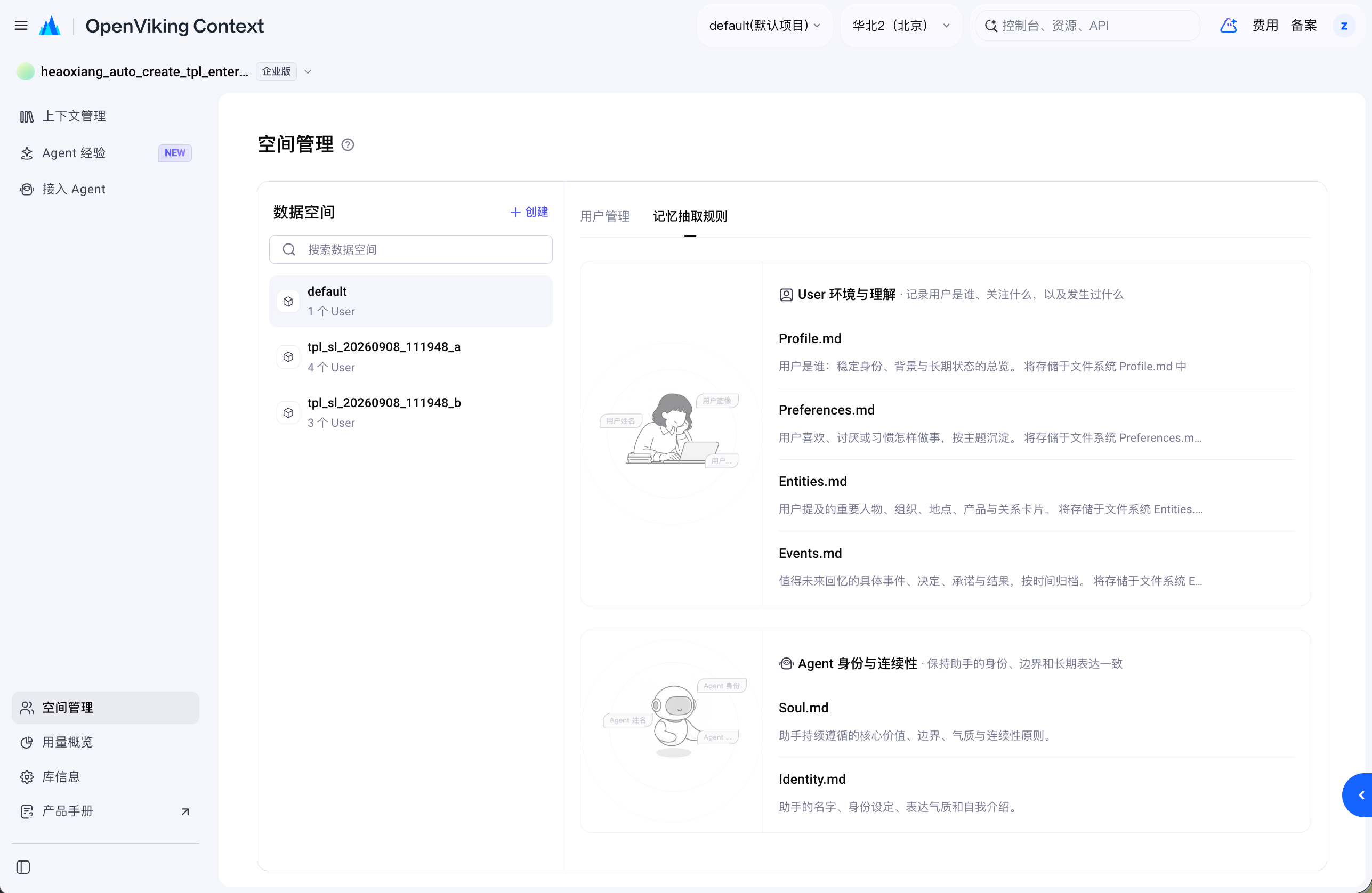The height and width of the screenshot is (893, 1372).
Task: Click the Preferences.md rule entry
Action: click(1037, 424)
